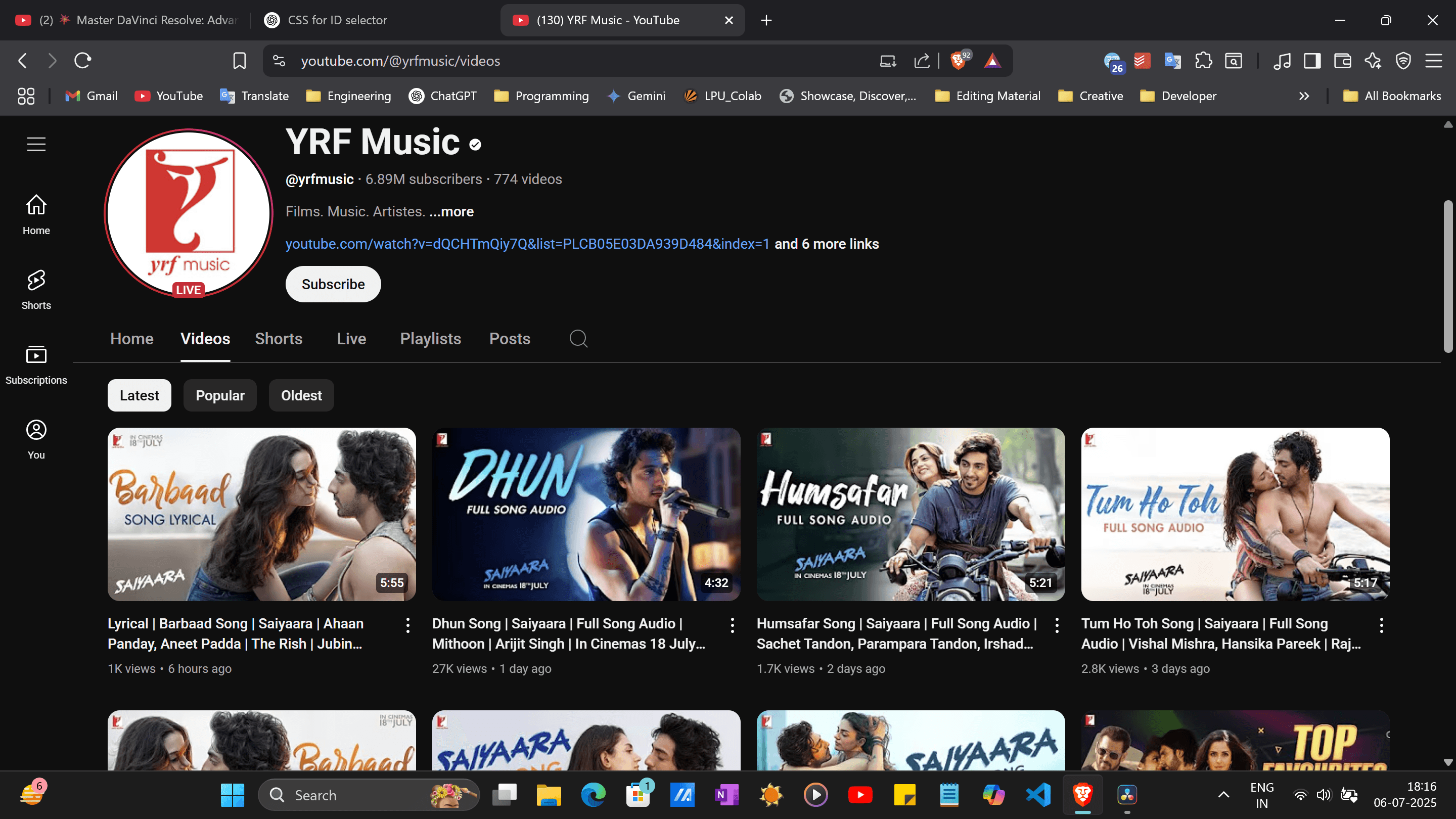Viewport: 1456px width, 819px height.
Task: Sort the channel videos by Oldest
Action: click(x=301, y=395)
